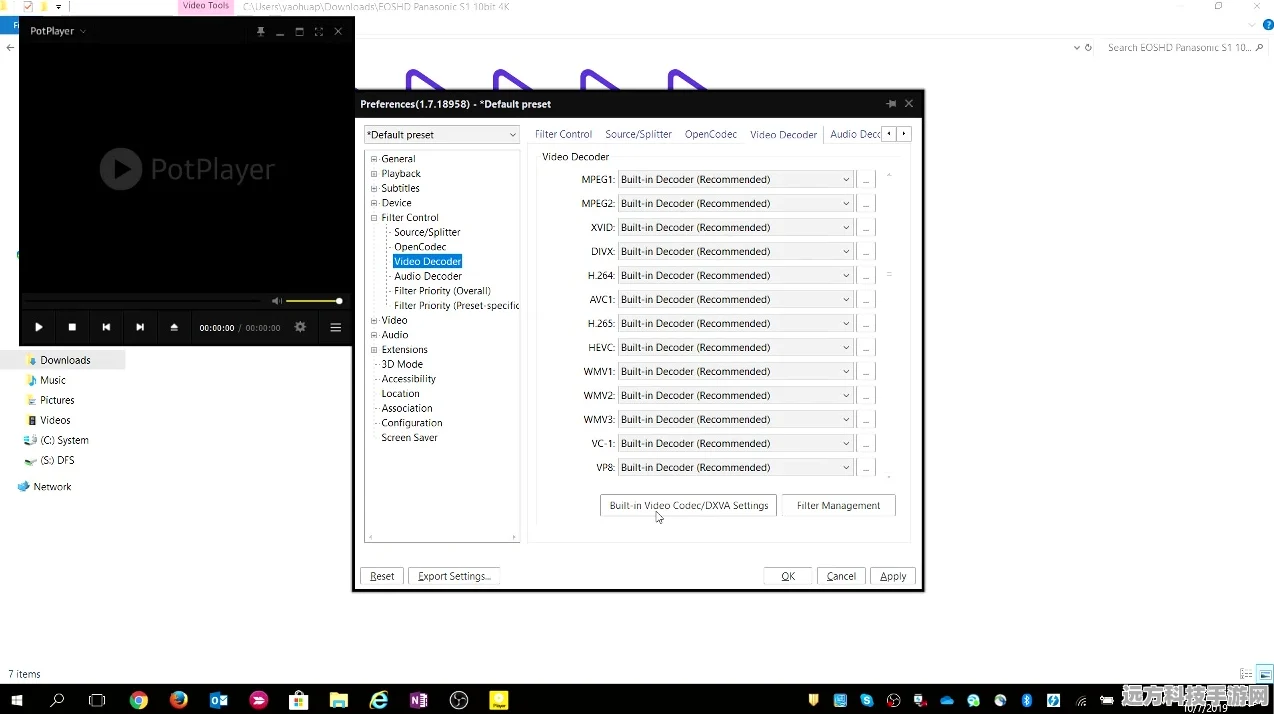The width and height of the screenshot is (1274, 714).
Task: Click the Export Settings... button
Action: [x=454, y=576]
